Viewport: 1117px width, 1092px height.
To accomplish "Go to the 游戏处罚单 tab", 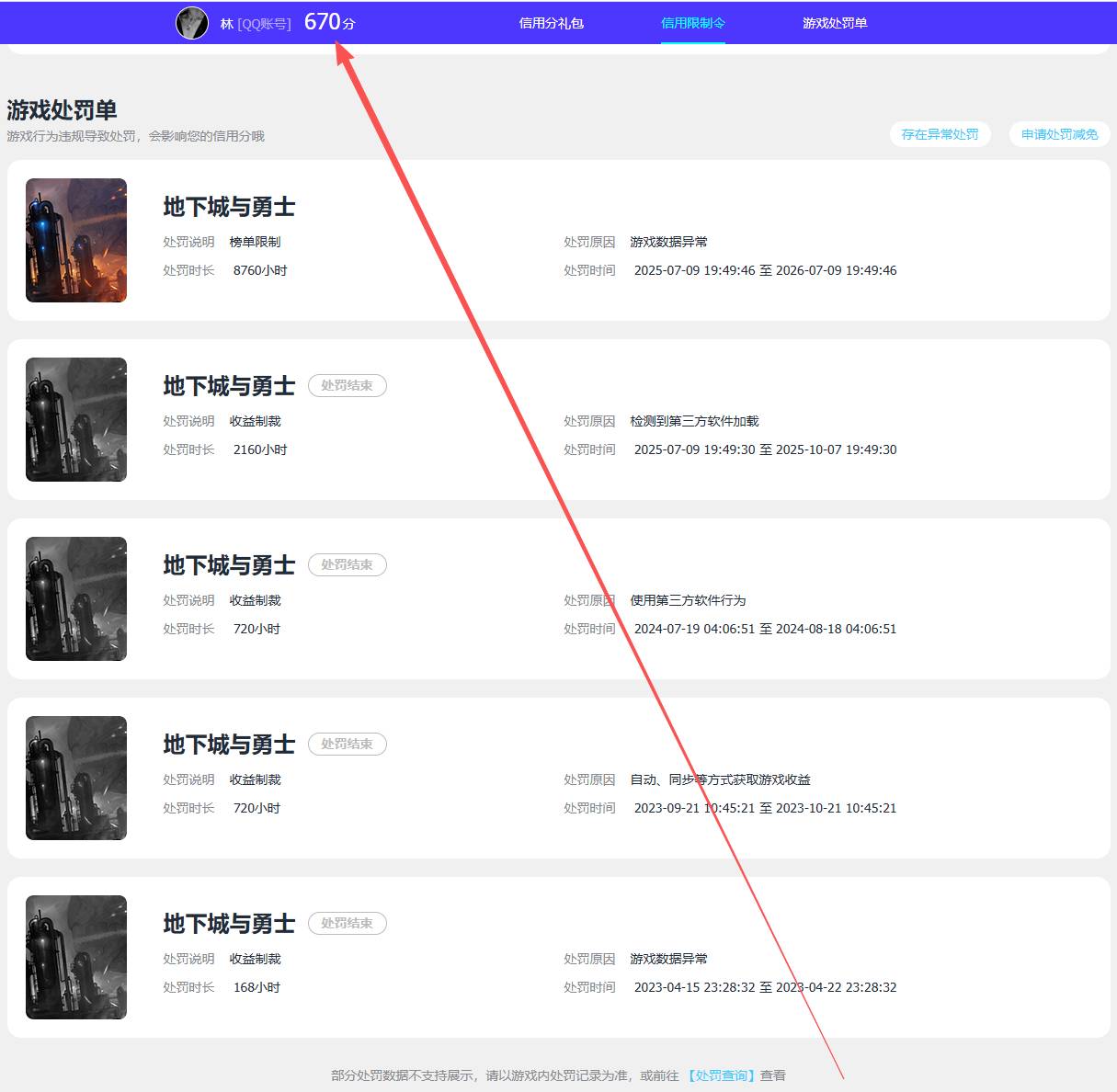I will click(834, 23).
